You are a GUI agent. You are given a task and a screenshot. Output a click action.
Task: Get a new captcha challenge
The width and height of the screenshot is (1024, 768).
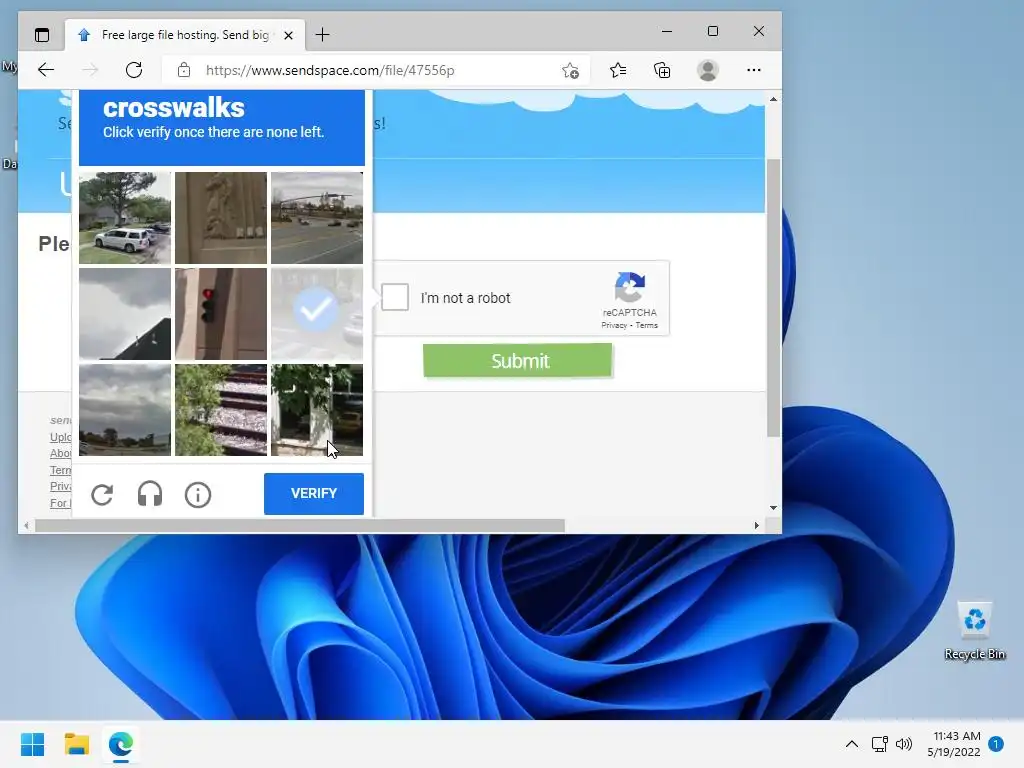[x=102, y=494]
